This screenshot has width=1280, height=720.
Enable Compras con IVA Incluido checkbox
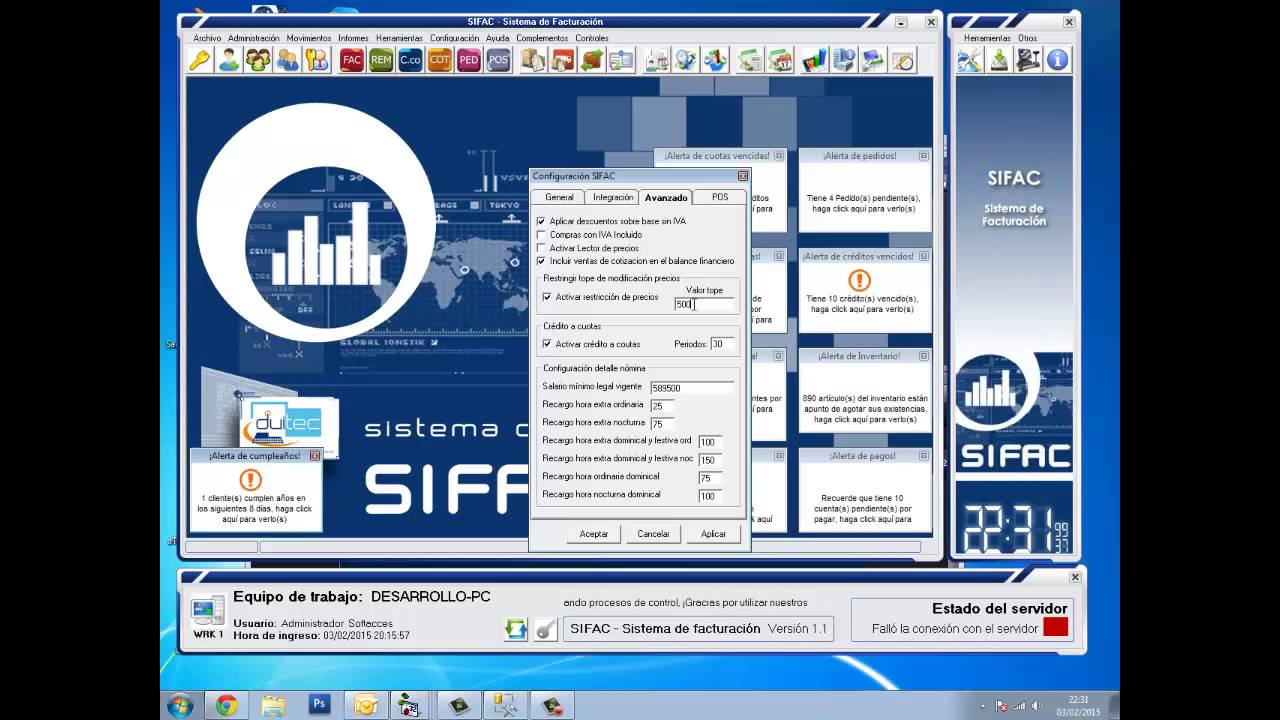[541, 235]
